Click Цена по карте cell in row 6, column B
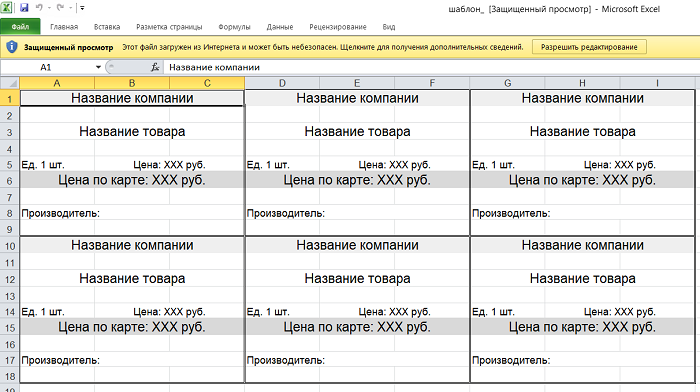This screenshot has height=392, width=700. click(132, 180)
